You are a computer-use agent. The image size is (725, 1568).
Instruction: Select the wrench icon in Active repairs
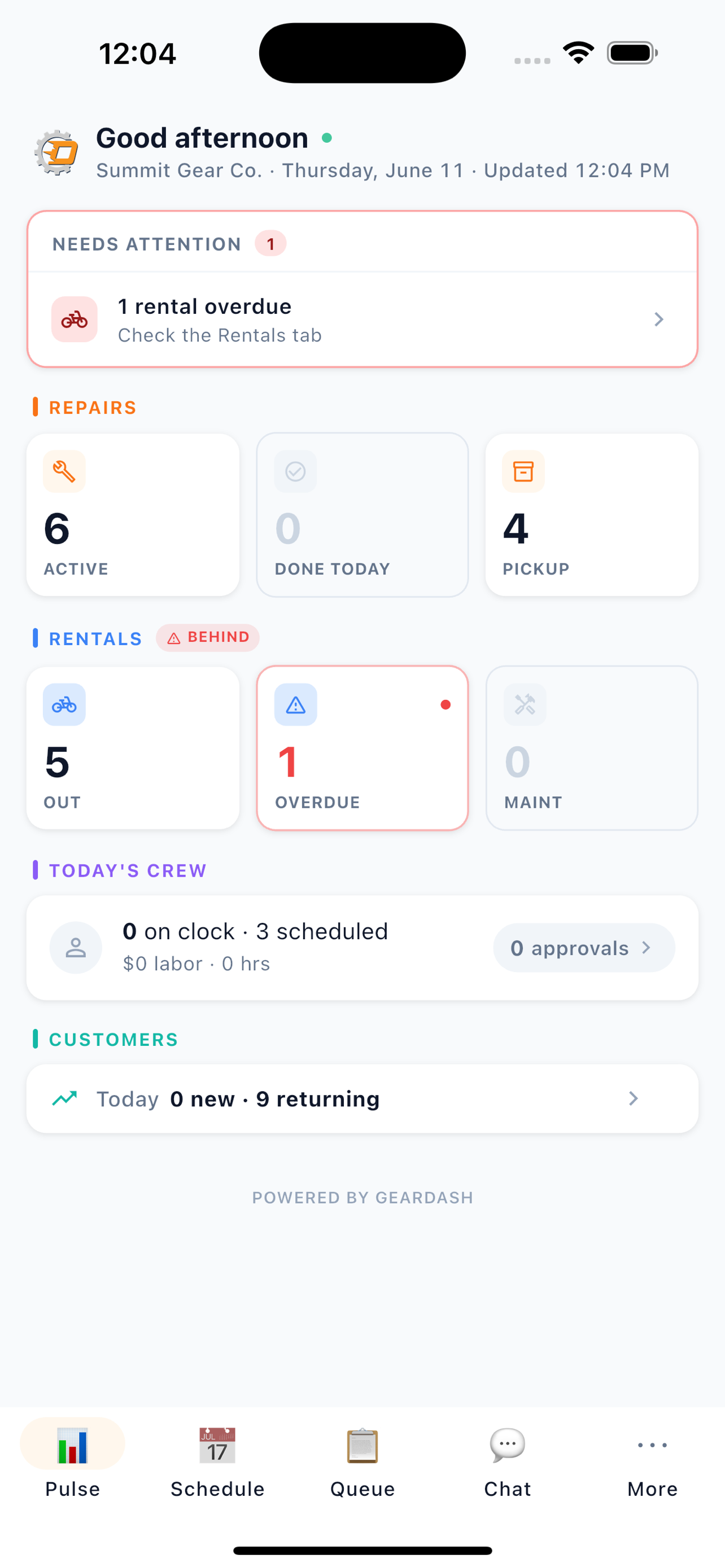point(64,471)
